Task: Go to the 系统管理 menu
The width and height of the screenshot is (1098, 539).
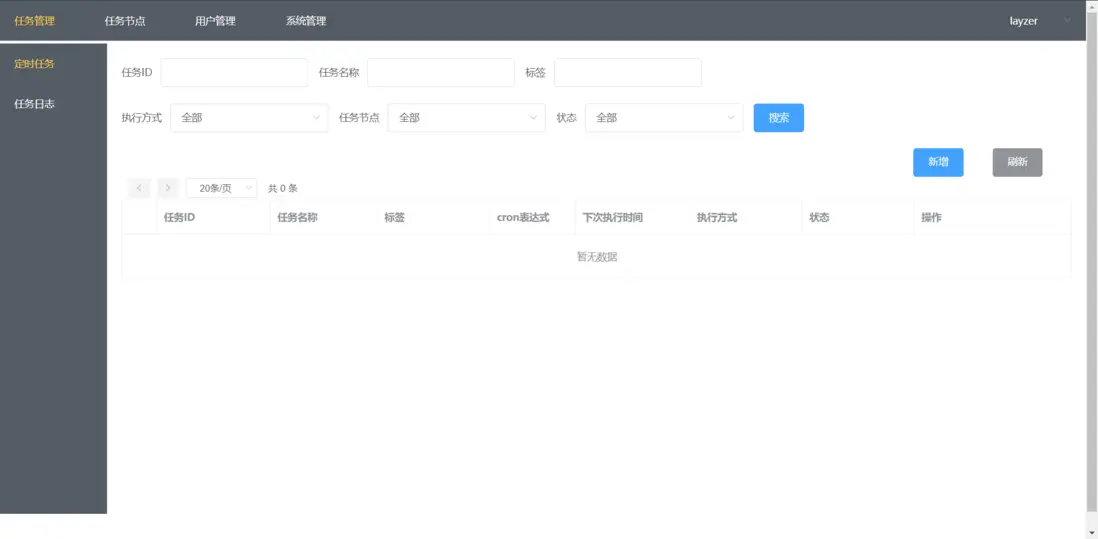Action: pos(305,21)
